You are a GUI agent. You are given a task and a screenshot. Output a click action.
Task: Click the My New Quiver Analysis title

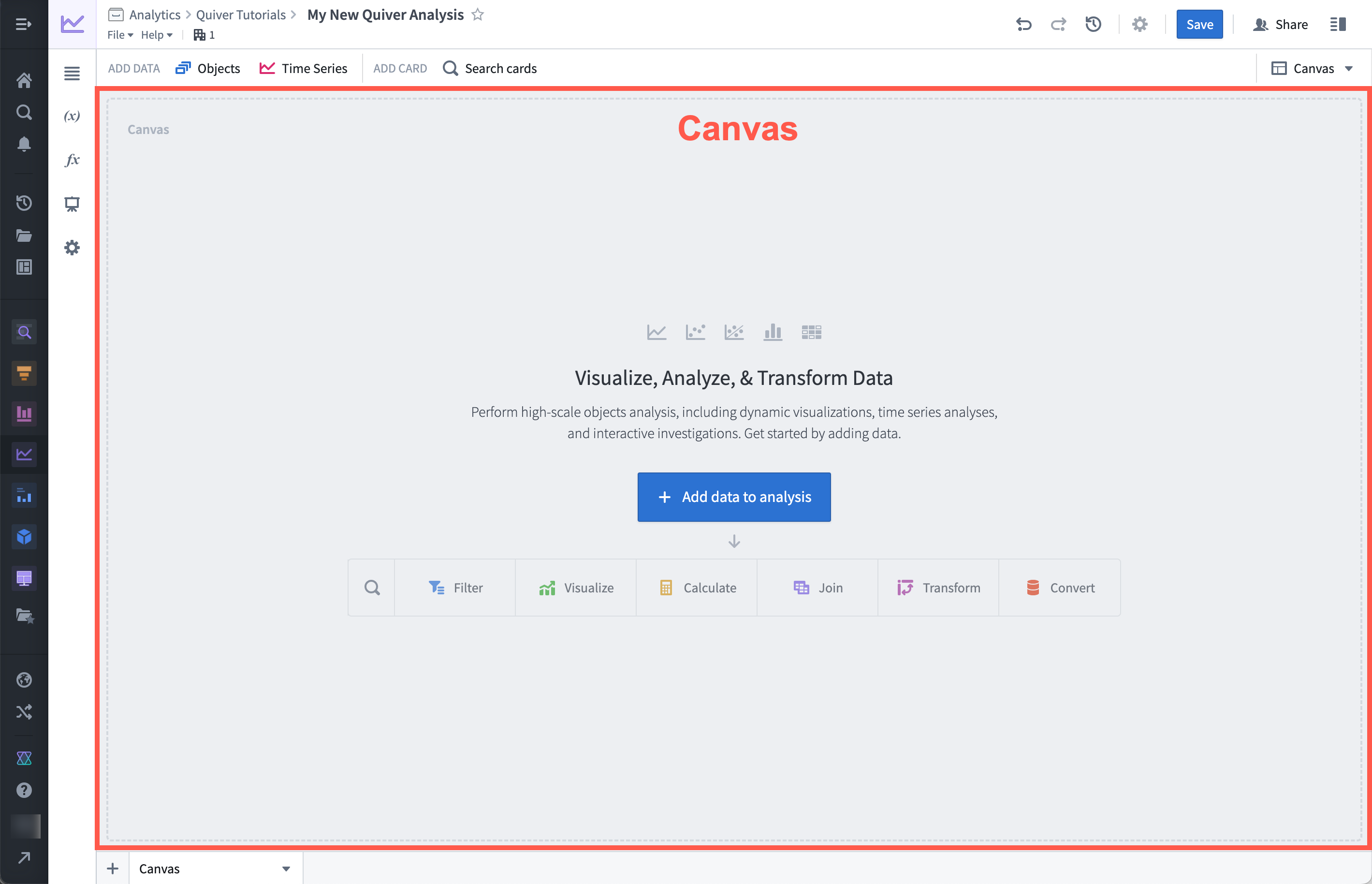(x=386, y=15)
